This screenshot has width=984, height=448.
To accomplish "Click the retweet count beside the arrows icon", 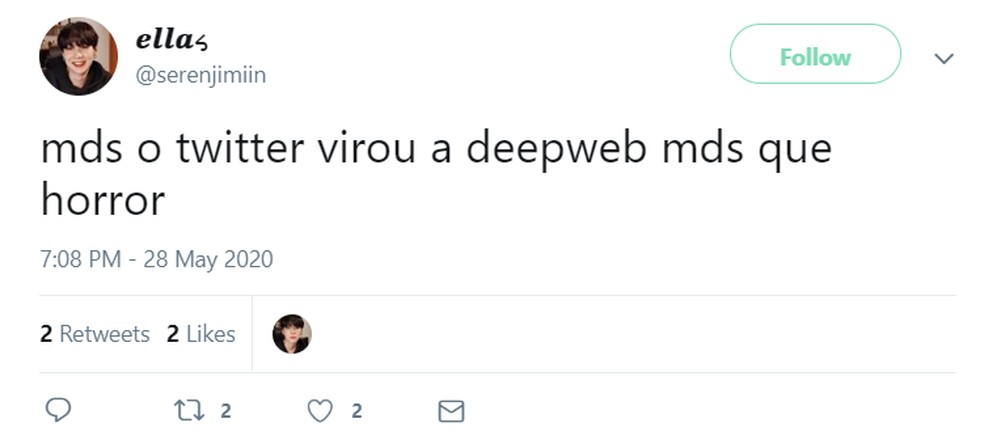I will click(226, 410).
